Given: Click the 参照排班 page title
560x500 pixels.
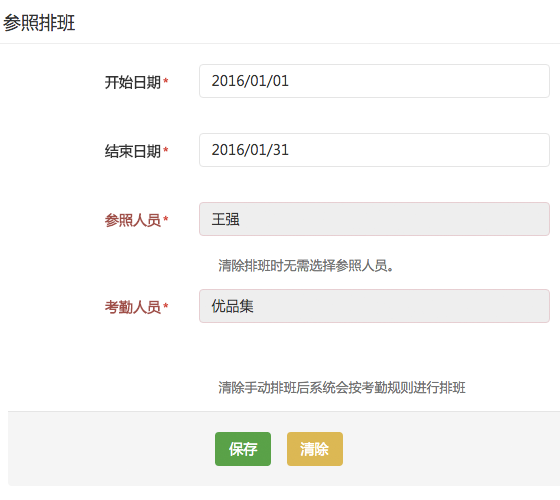Looking at the screenshot, I should point(39,23).
